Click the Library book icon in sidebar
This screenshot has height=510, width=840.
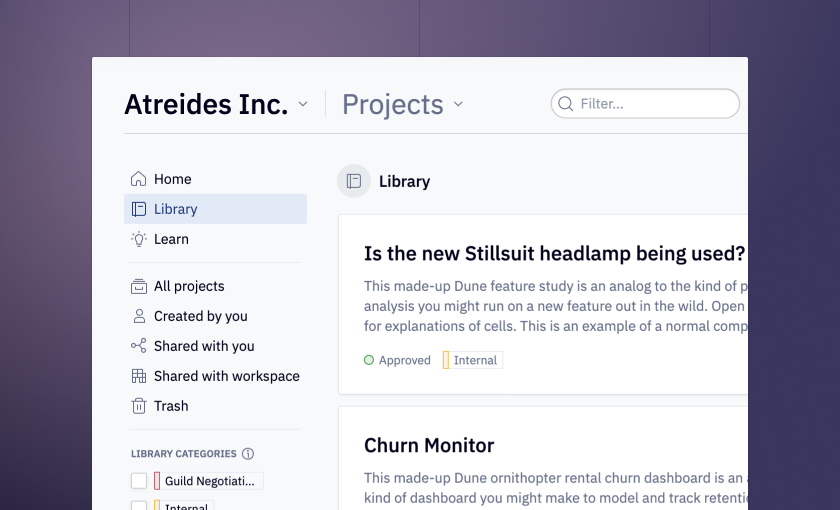[x=139, y=209]
